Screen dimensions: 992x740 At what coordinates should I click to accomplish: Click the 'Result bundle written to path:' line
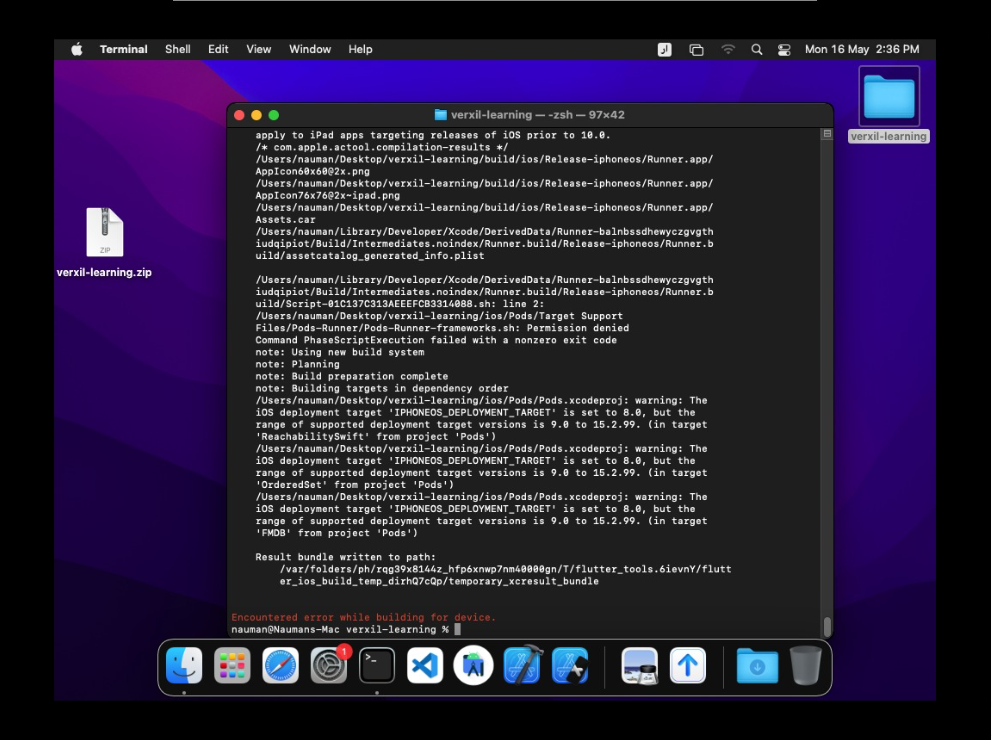345,557
